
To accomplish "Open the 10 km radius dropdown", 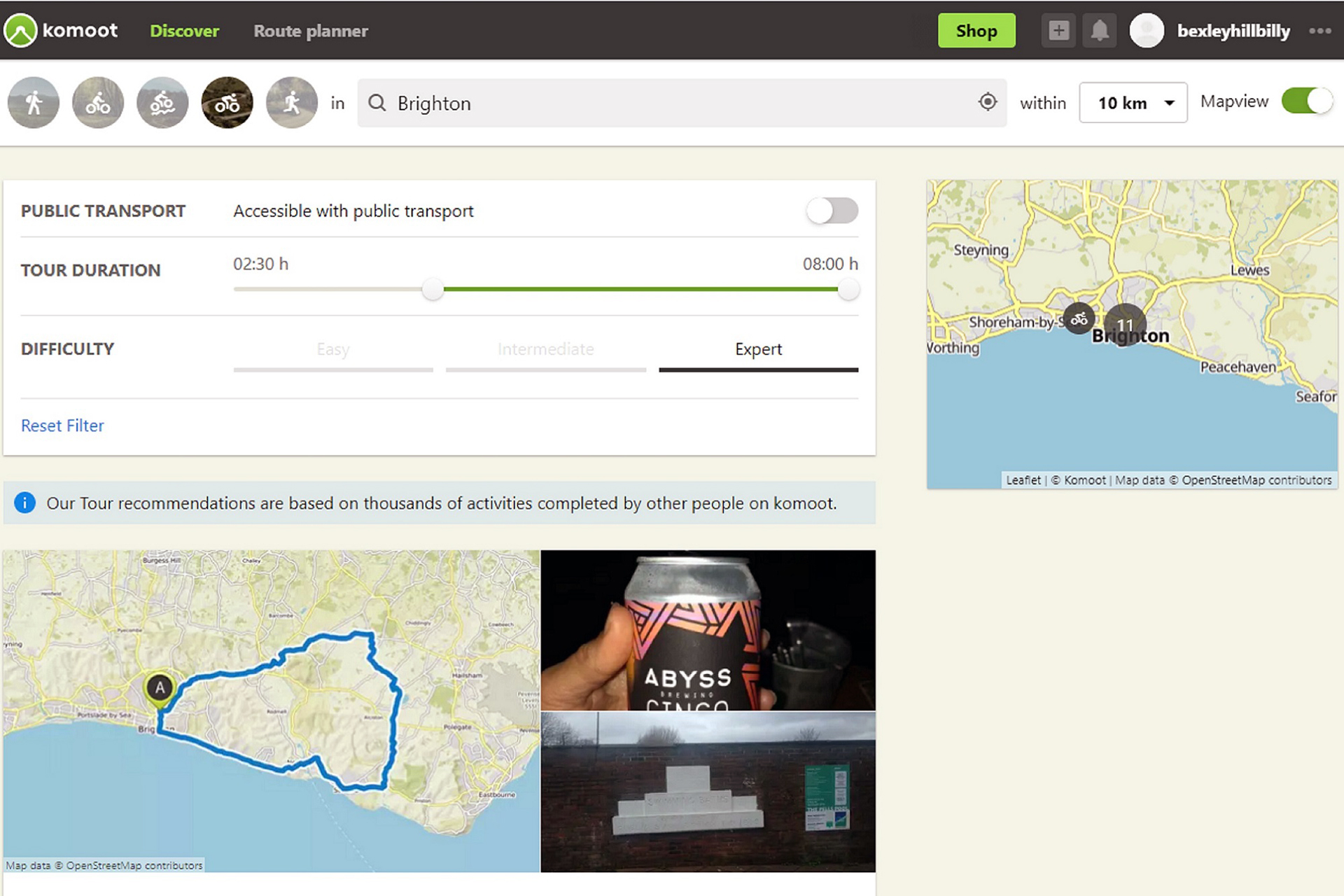I will (1133, 103).
